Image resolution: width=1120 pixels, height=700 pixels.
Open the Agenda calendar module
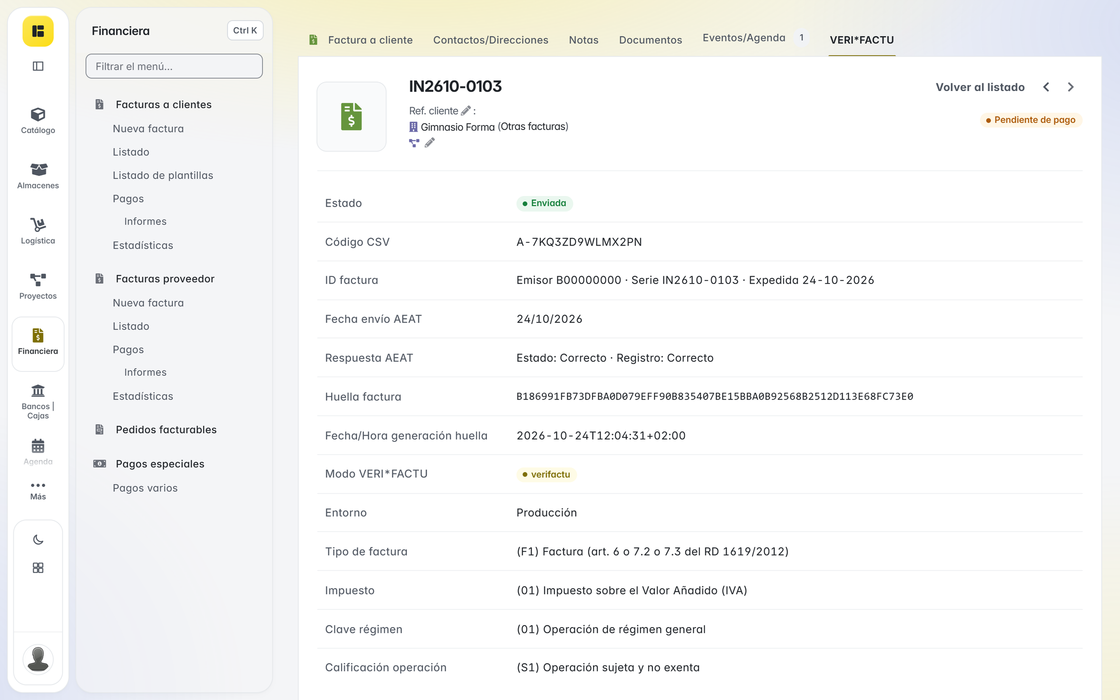click(x=38, y=451)
